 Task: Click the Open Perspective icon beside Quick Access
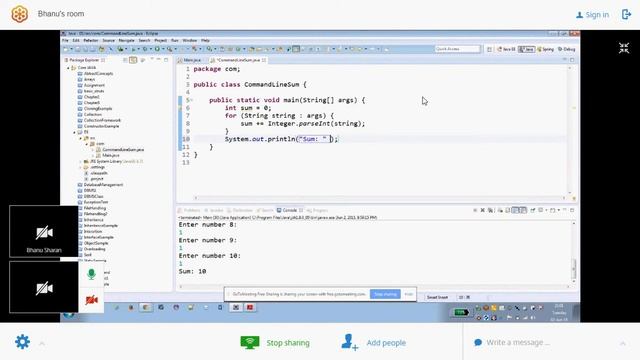[x=489, y=49]
